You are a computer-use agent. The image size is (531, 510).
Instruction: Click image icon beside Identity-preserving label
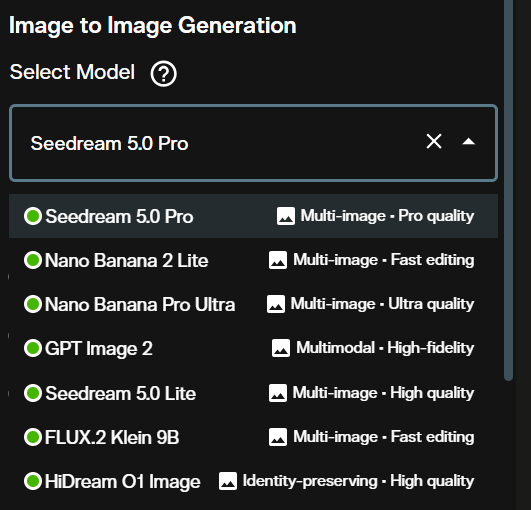[228, 481]
